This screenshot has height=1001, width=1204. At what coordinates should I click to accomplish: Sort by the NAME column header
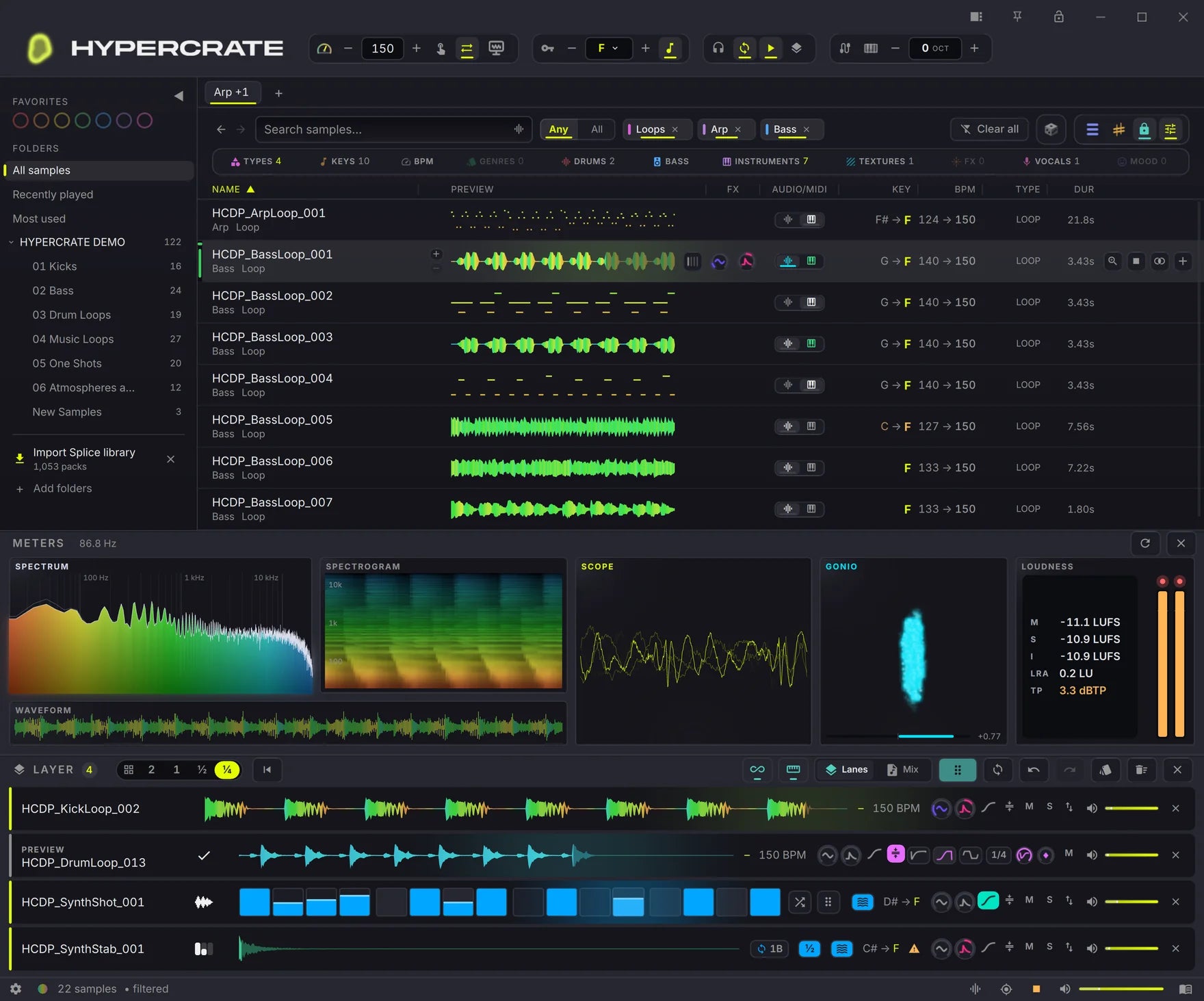coord(233,190)
